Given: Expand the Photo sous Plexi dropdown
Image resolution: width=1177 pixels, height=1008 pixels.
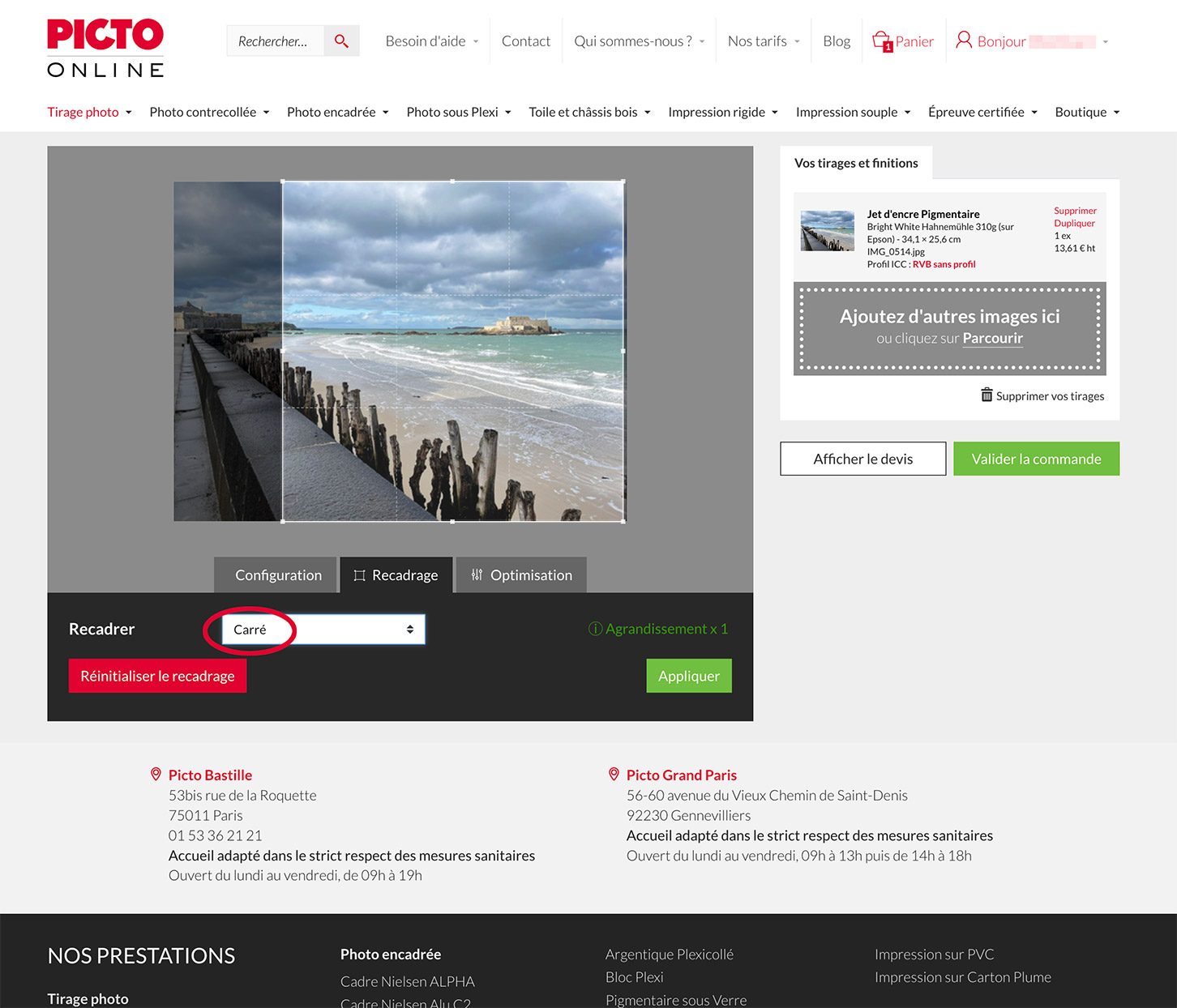Looking at the screenshot, I should pos(458,112).
